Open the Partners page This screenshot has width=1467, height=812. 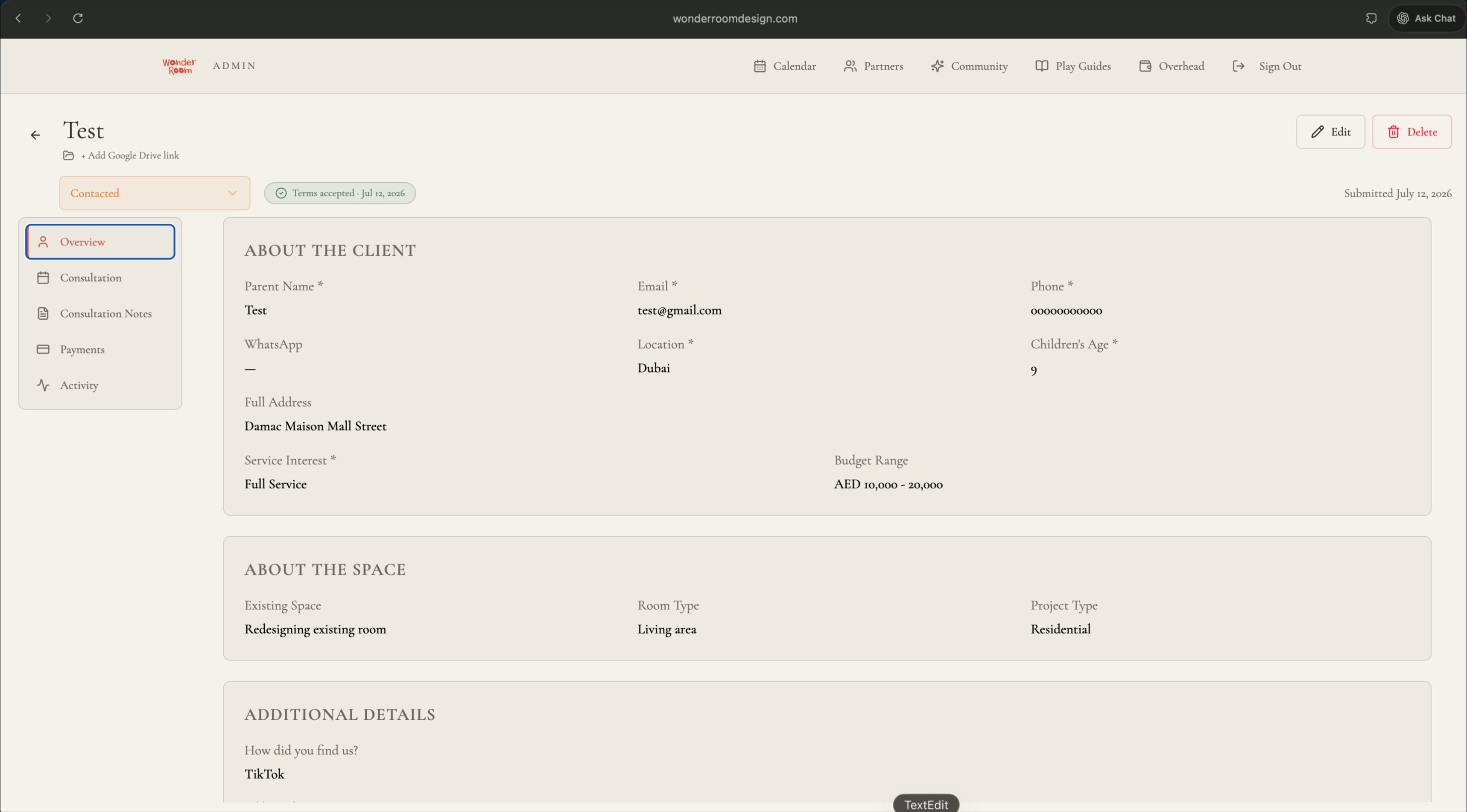873,66
